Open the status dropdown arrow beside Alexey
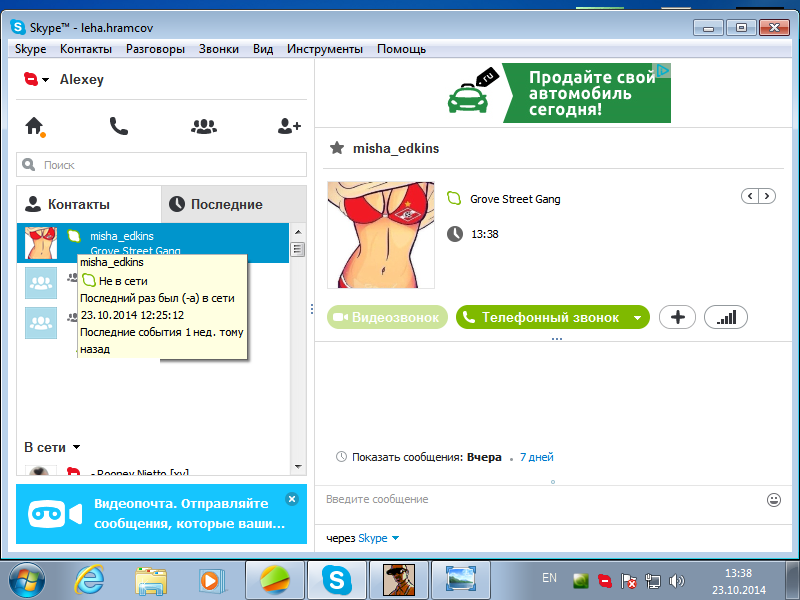This screenshot has width=800, height=600. (x=45, y=80)
